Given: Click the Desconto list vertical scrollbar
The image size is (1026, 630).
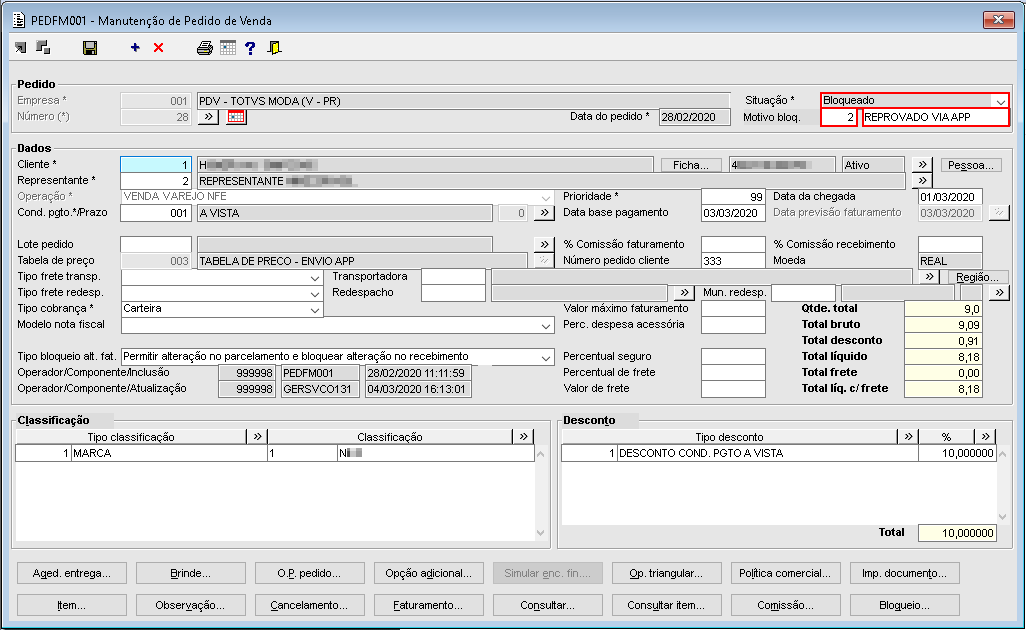Looking at the screenshot, I should tap(1002, 485).
